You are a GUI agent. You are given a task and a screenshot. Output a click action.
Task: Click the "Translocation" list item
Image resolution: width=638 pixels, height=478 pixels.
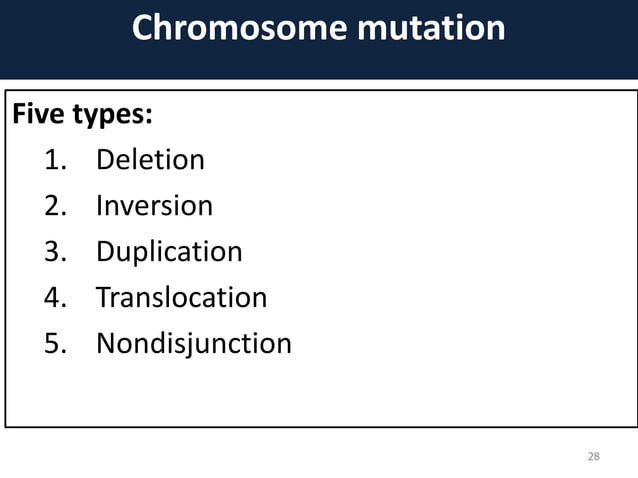pos(181,298)
